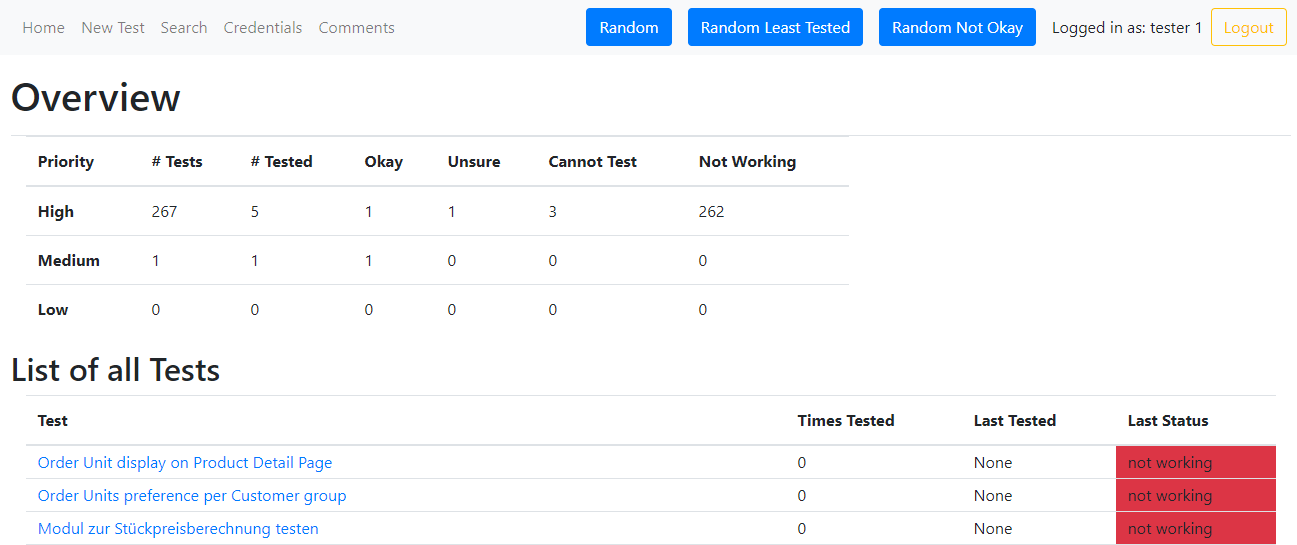Open the New Test page

tap(113, 28)
